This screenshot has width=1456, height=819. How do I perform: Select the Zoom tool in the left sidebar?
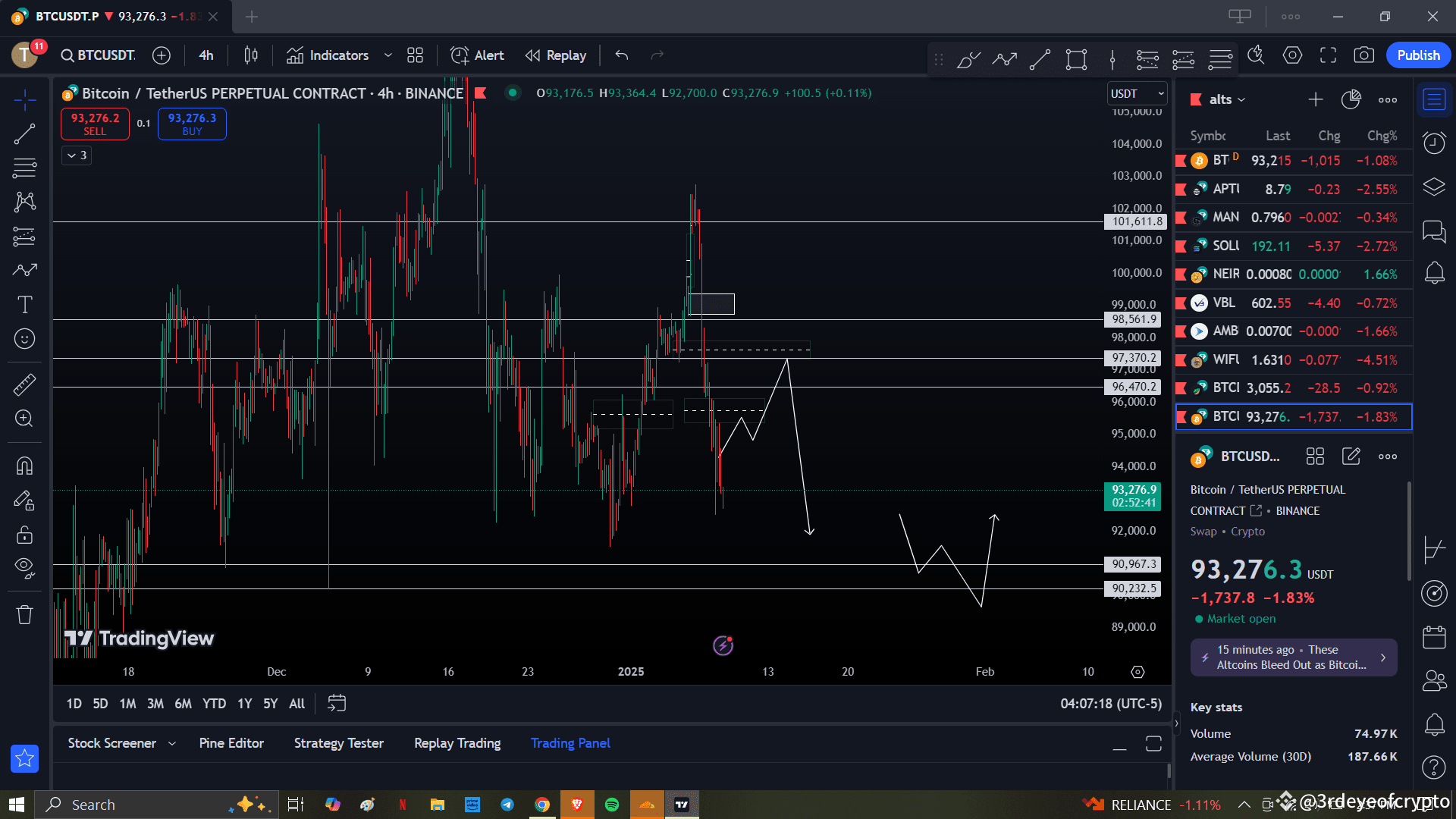coord(25,419)
